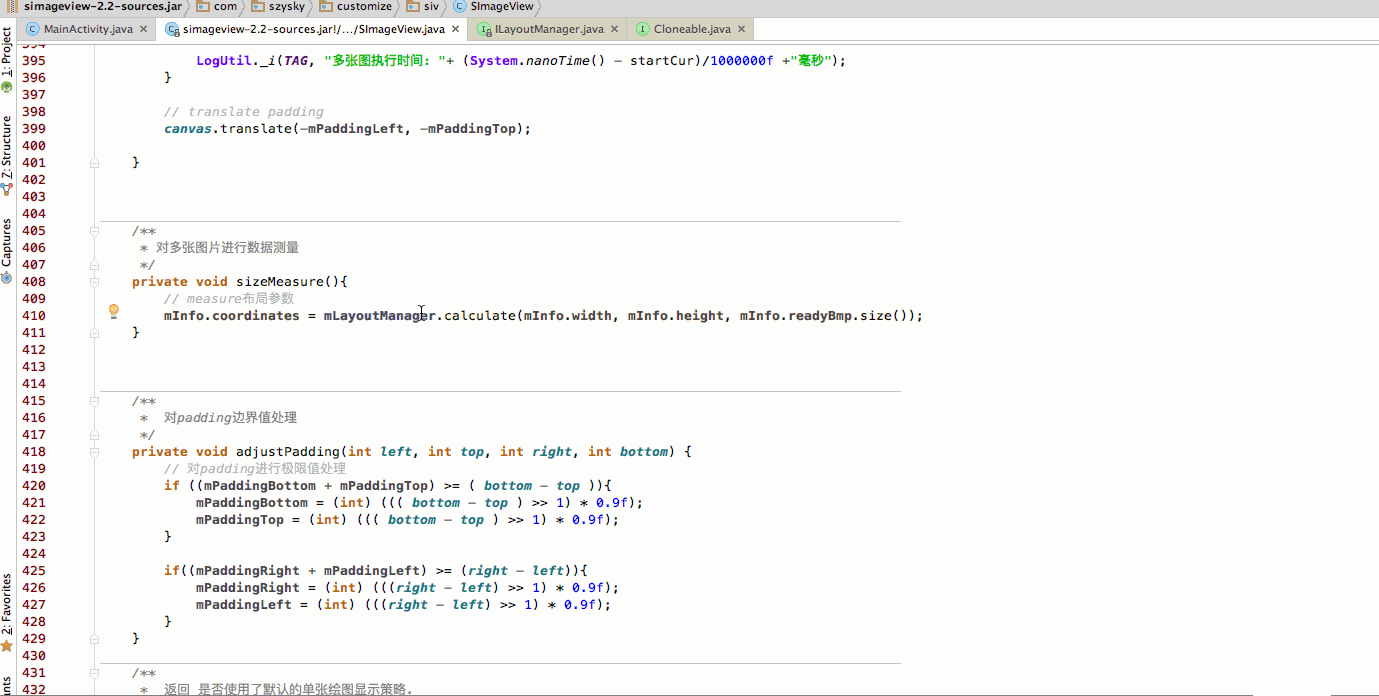
Task: Click the siv folder breadcrumb
Action: point(423,6)
